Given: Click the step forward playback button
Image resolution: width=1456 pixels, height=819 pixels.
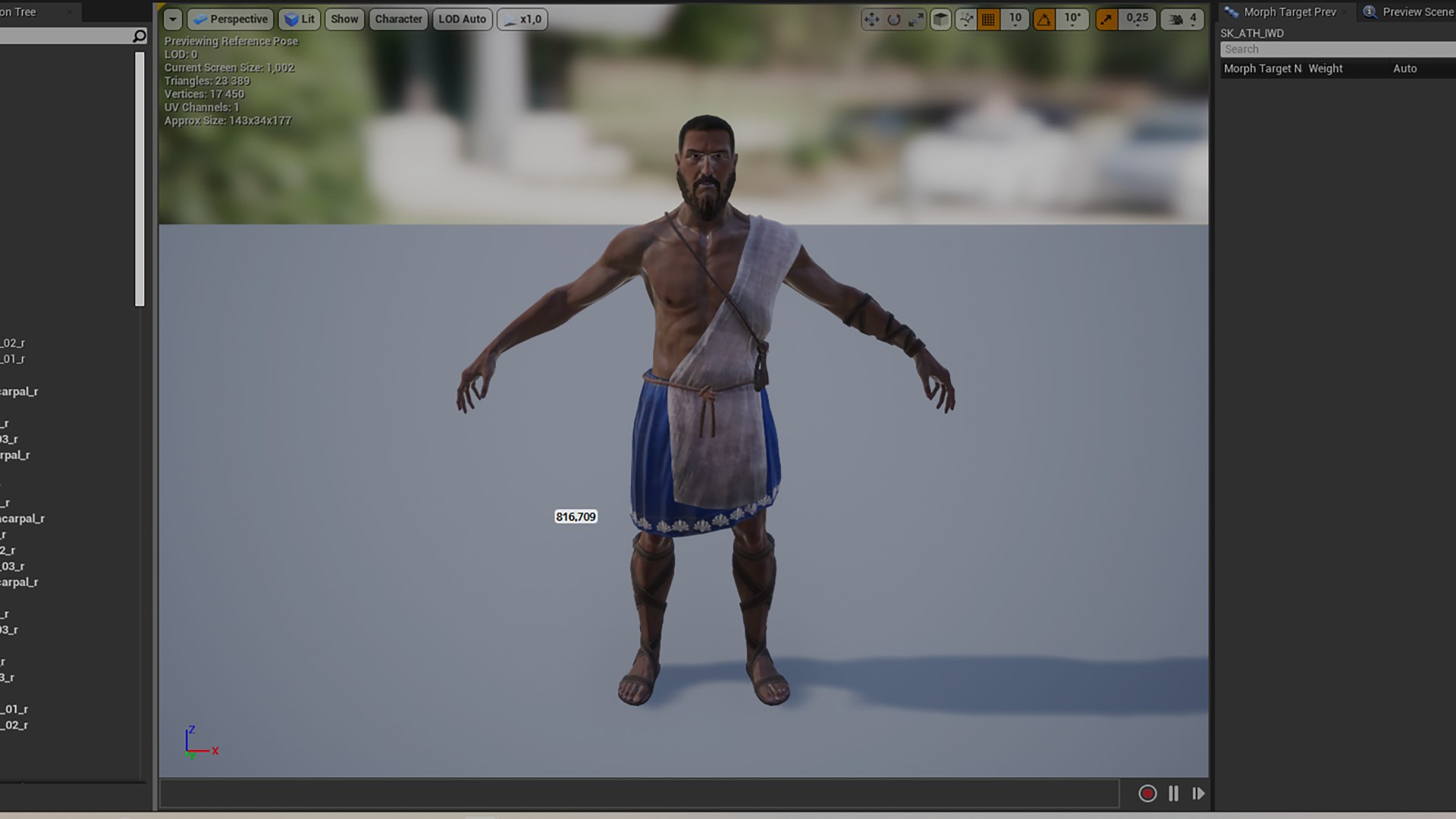Looking at the screenshot, I should click(1198, 793).
